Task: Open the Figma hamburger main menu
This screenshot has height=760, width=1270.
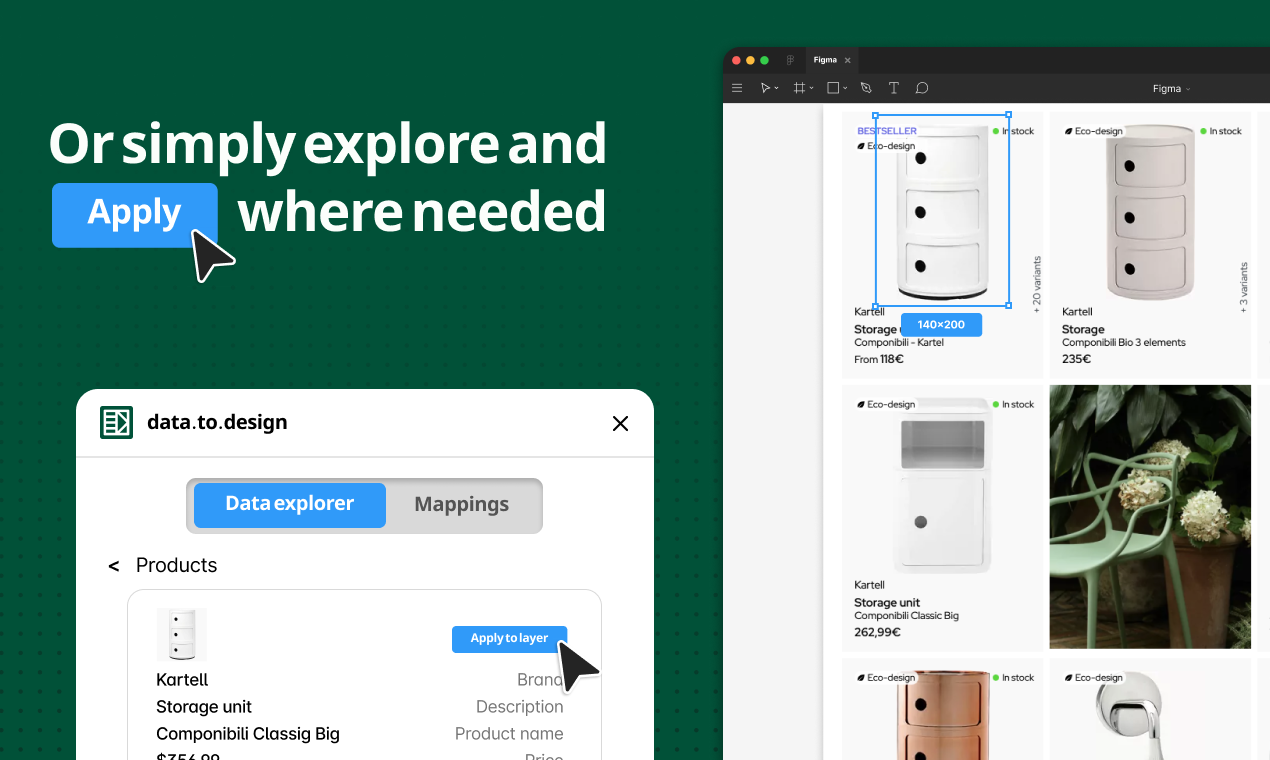Action: (737, 88)
